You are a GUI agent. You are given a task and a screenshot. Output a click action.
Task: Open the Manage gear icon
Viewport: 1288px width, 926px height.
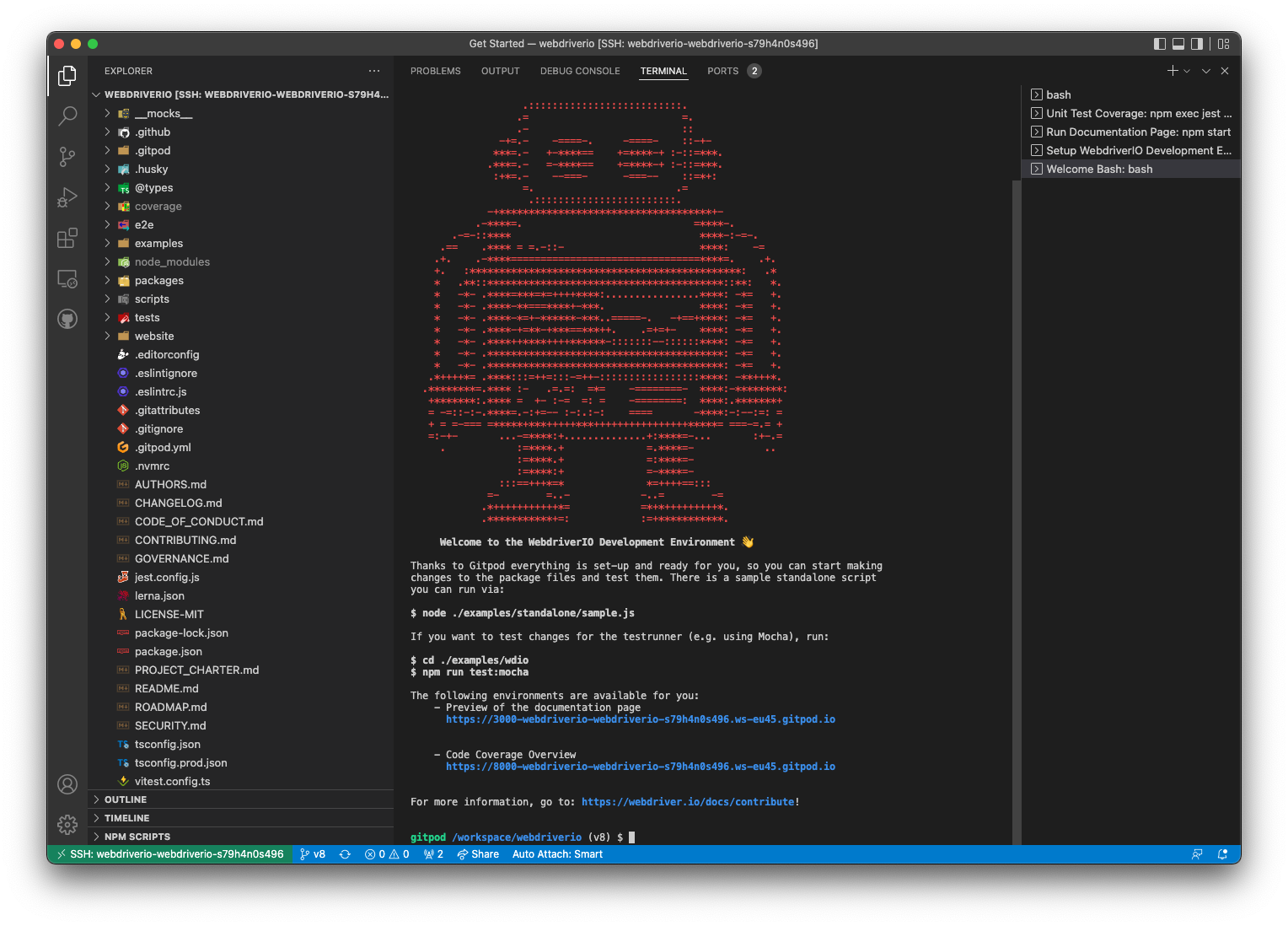[67, 825]
